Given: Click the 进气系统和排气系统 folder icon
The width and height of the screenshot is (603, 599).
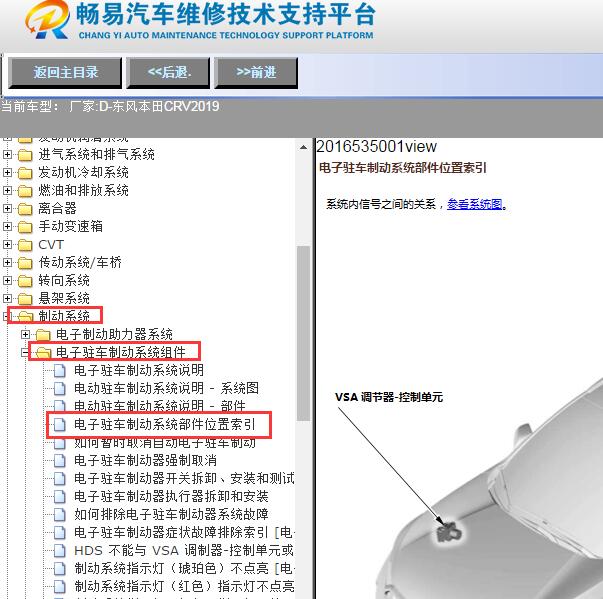Looking at the screenshot, I should tap(25, 155).
